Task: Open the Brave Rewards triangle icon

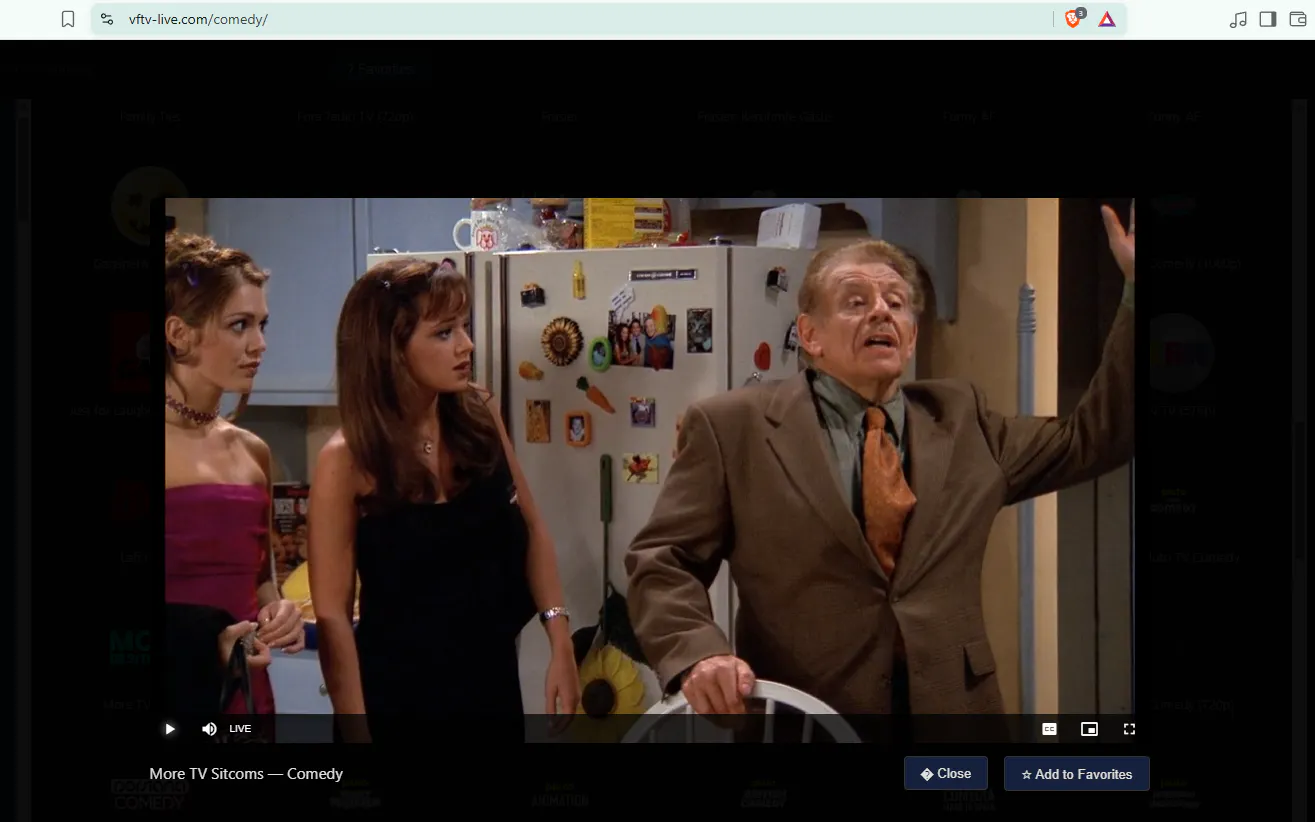Action: (1107, 19)
